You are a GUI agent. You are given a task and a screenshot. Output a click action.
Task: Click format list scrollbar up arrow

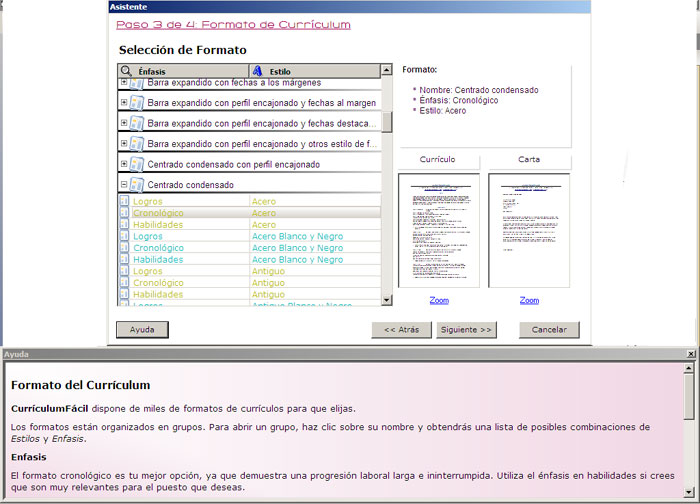[x=387, y=70]
